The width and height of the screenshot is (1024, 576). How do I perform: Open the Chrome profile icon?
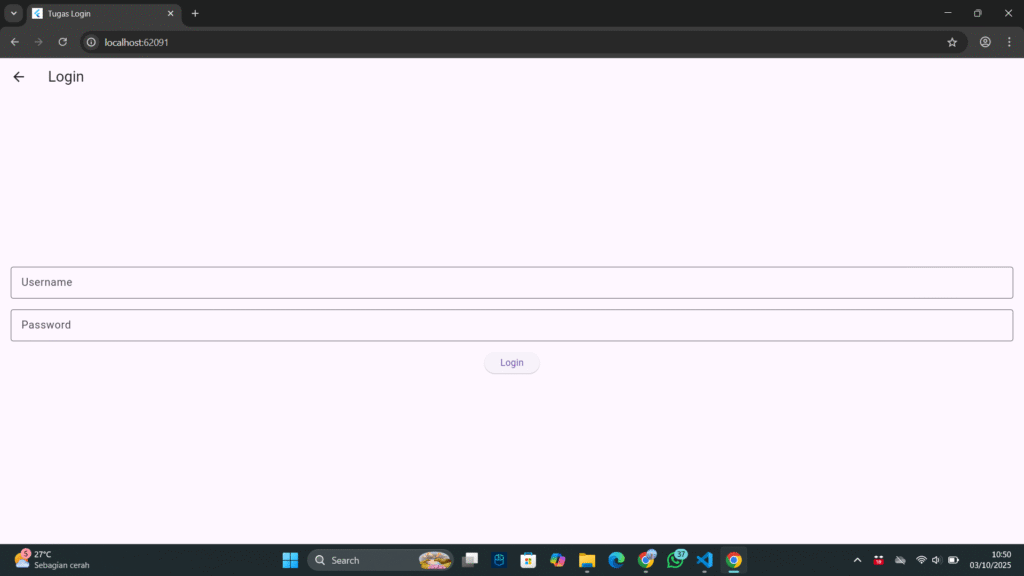tap(985, 42)
